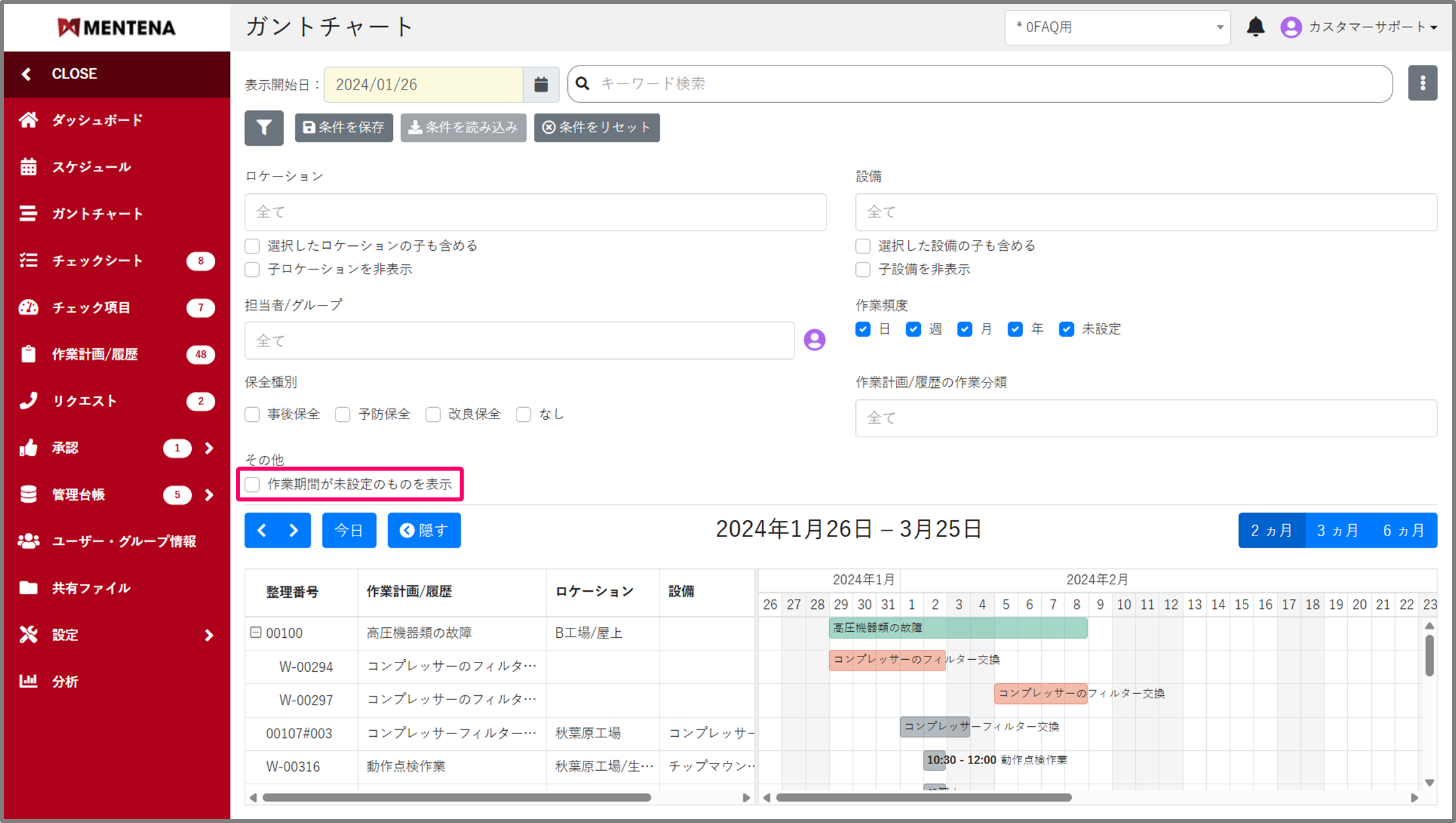This screenshot has width=1456, height=823.
Task: Open チェックシート in the sidebar menu
Action: point(97,261)
